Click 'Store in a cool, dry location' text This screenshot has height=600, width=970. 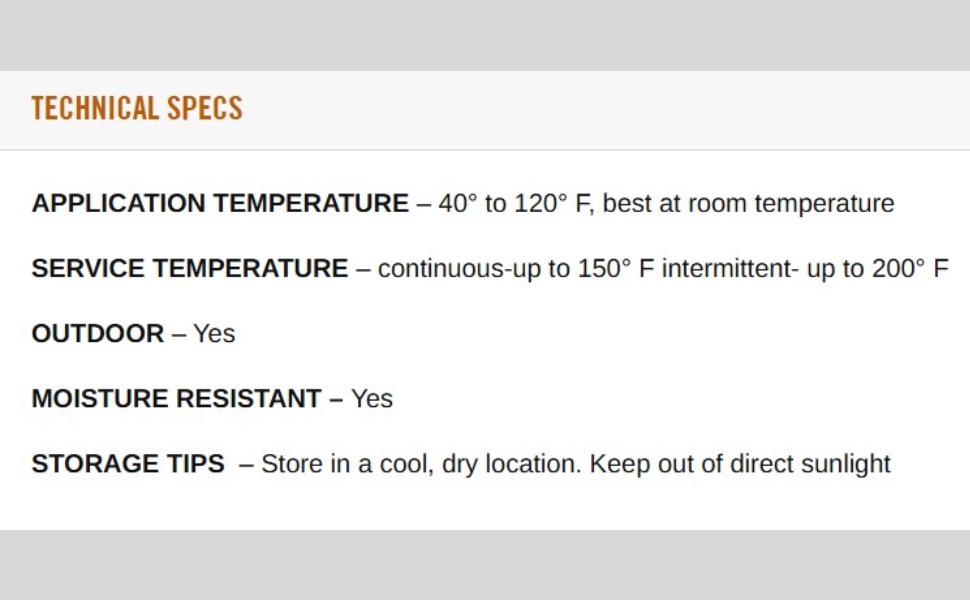420,464
